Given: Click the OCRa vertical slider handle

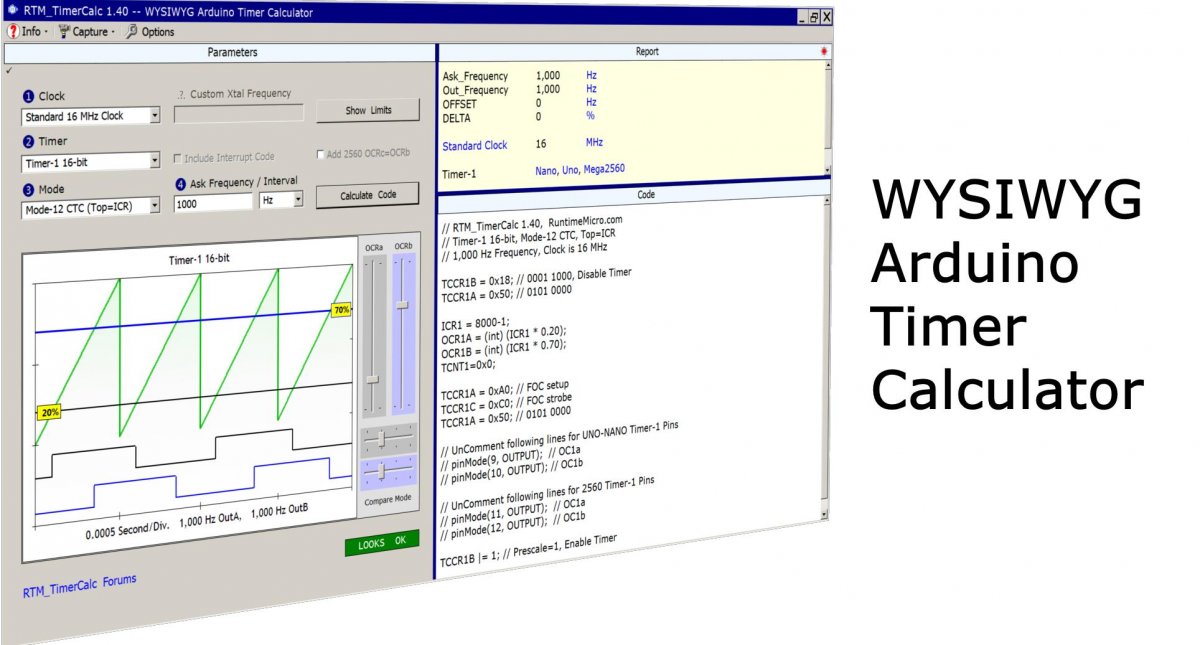Looking at the screenshot, I should click(373, 380).
